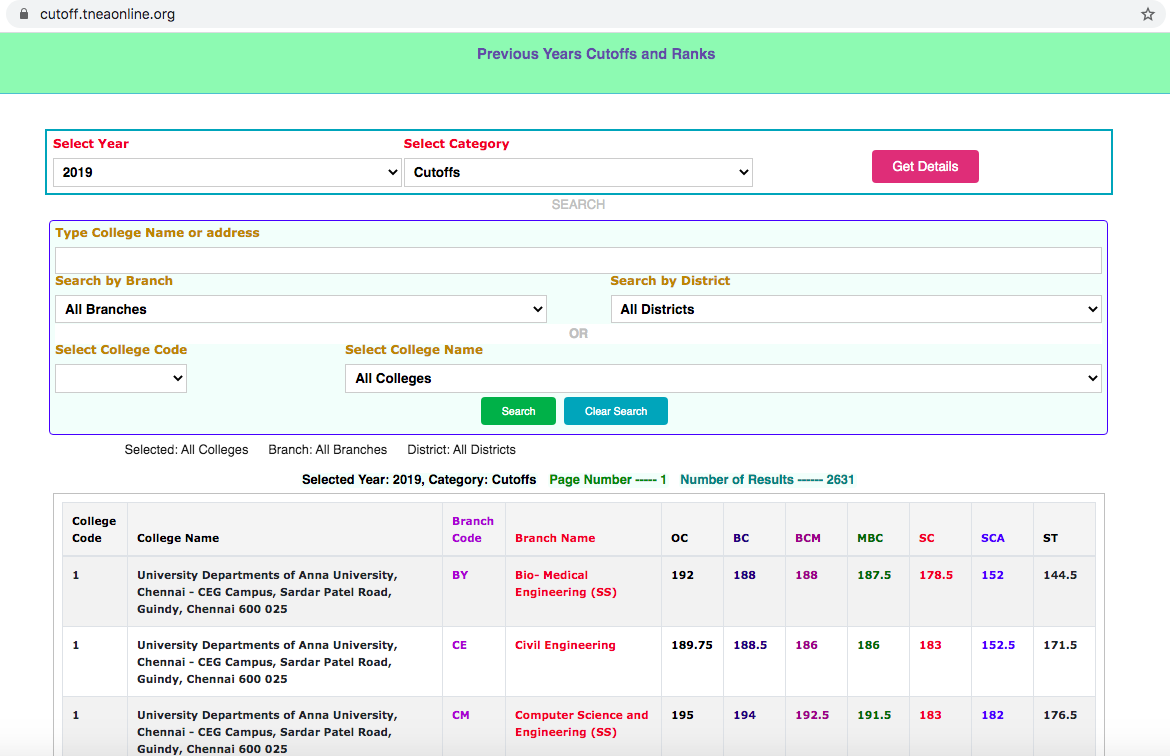Image resolution: width=1170 pixels, height=756 pixels.
Task: Click Bio- Medical Engineering (SS) branch name
Action: point(566,584)
